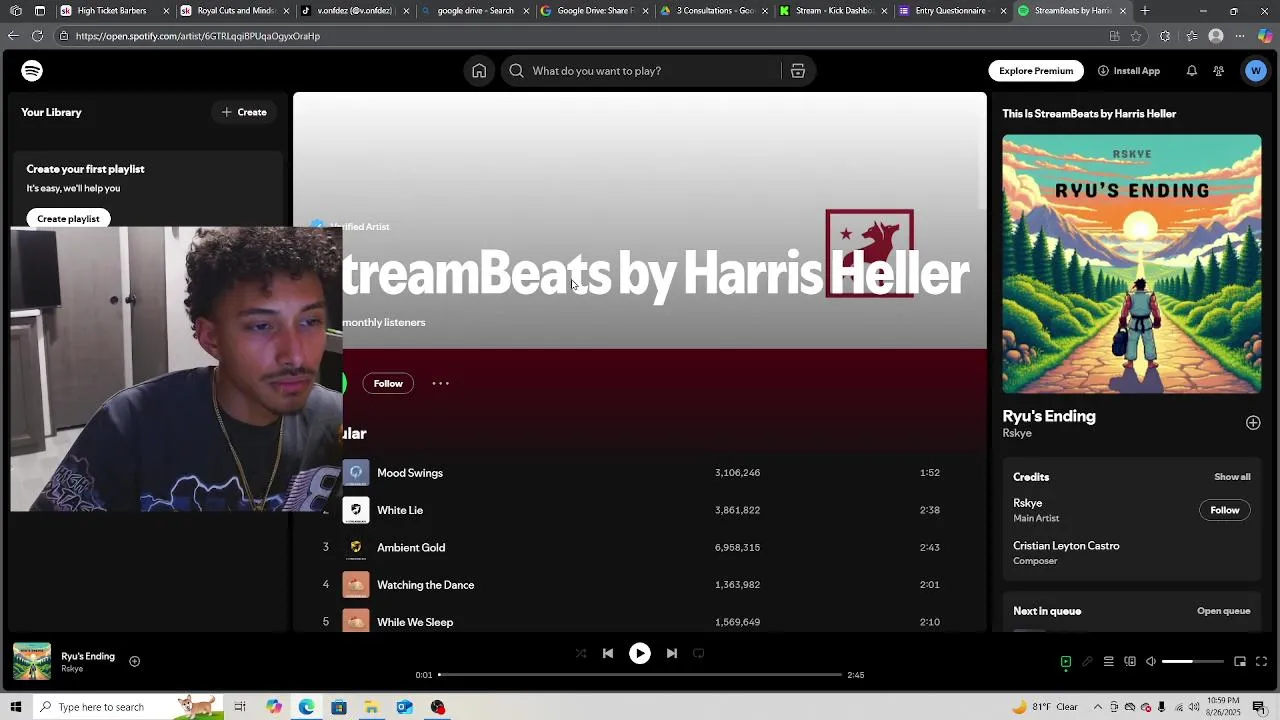This screenshot has width=1280, height=720.
Task: Adjust the Spotify volume slider
Action: [x=1193, y=662]
